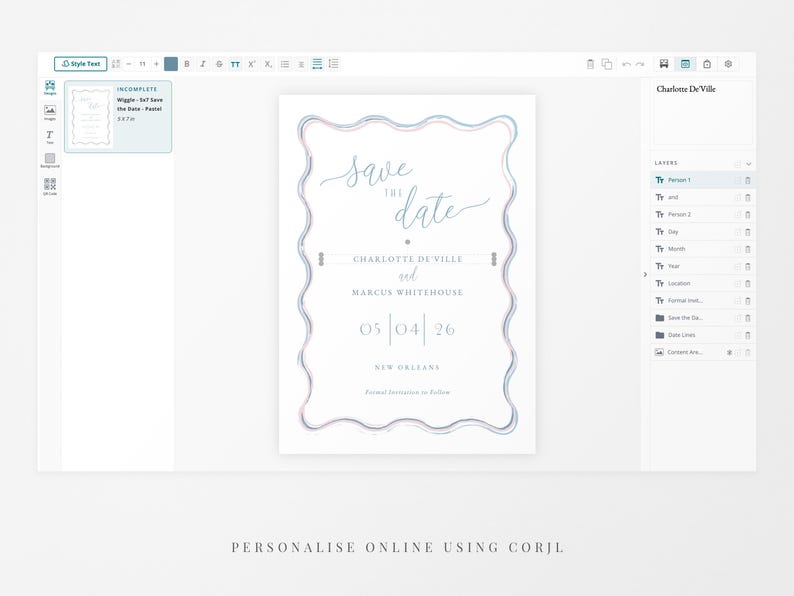Undo the last action
The height and width of the screenshot is (596, 794).
(626, 64)
